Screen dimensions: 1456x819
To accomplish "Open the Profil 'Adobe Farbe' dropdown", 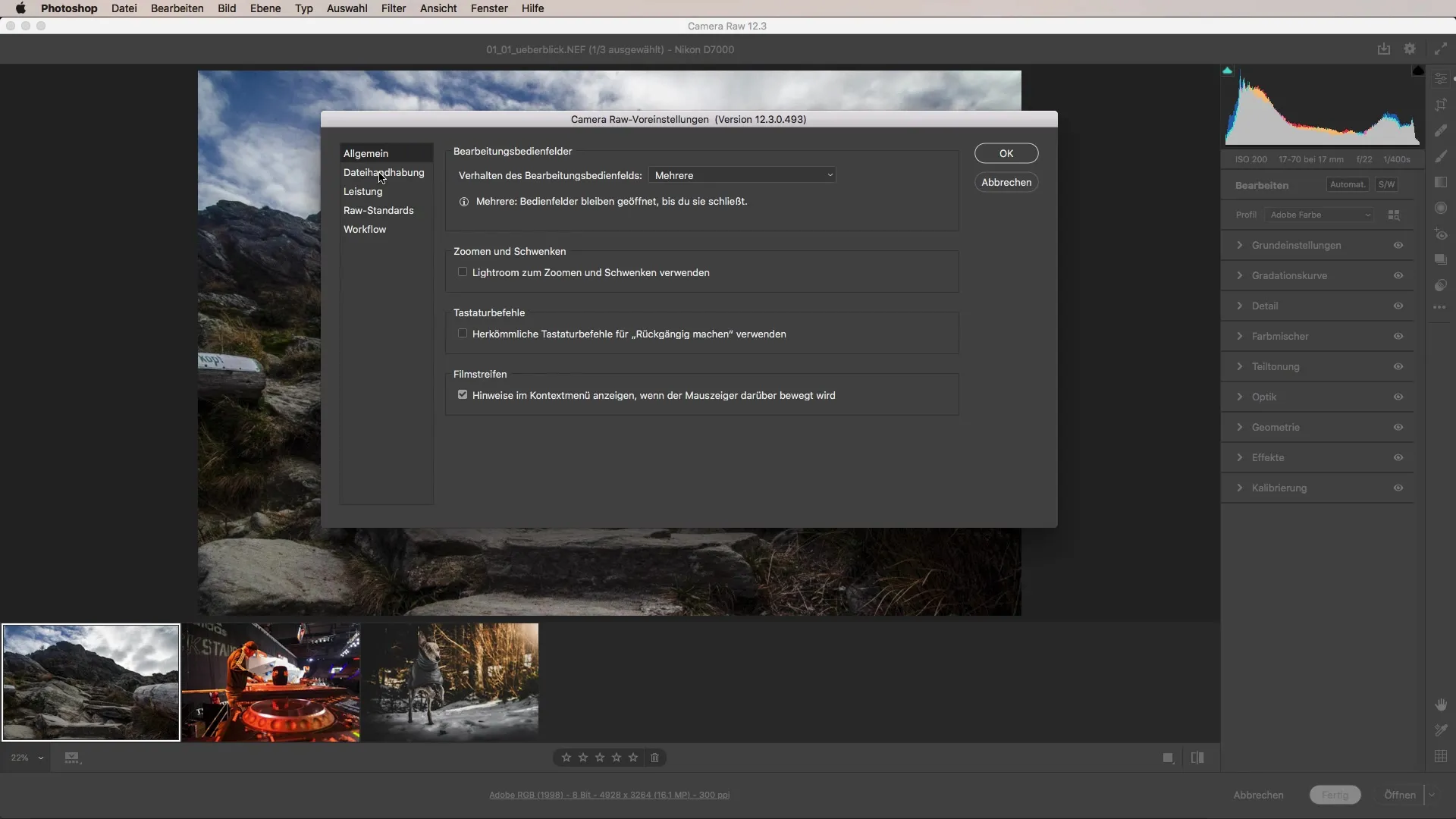I will pos(1319,215).
